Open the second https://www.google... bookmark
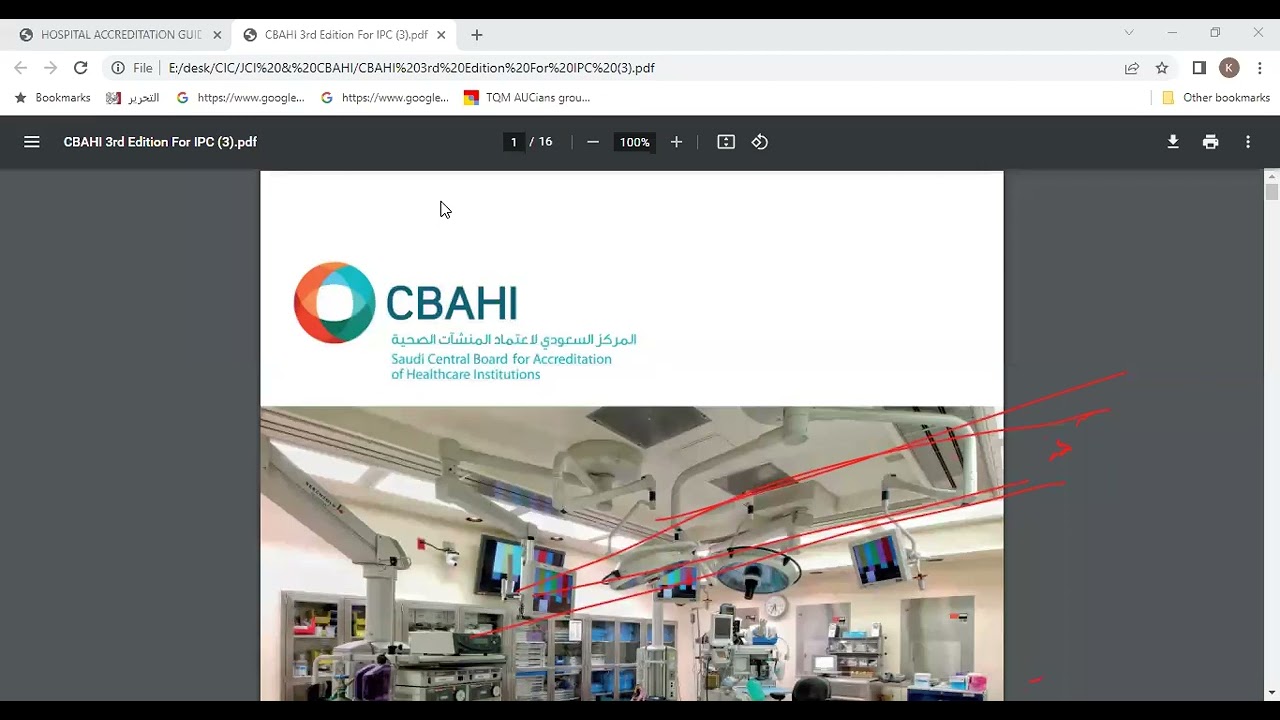The image size is (1280, 720). 384,98
